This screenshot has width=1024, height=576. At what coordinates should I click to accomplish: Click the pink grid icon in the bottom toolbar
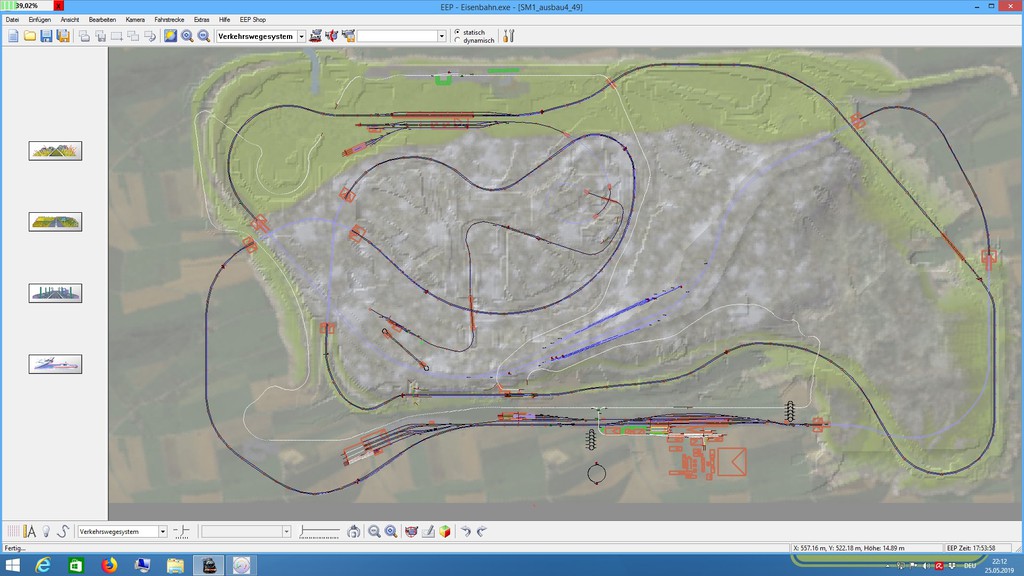(x=13, y=532)
